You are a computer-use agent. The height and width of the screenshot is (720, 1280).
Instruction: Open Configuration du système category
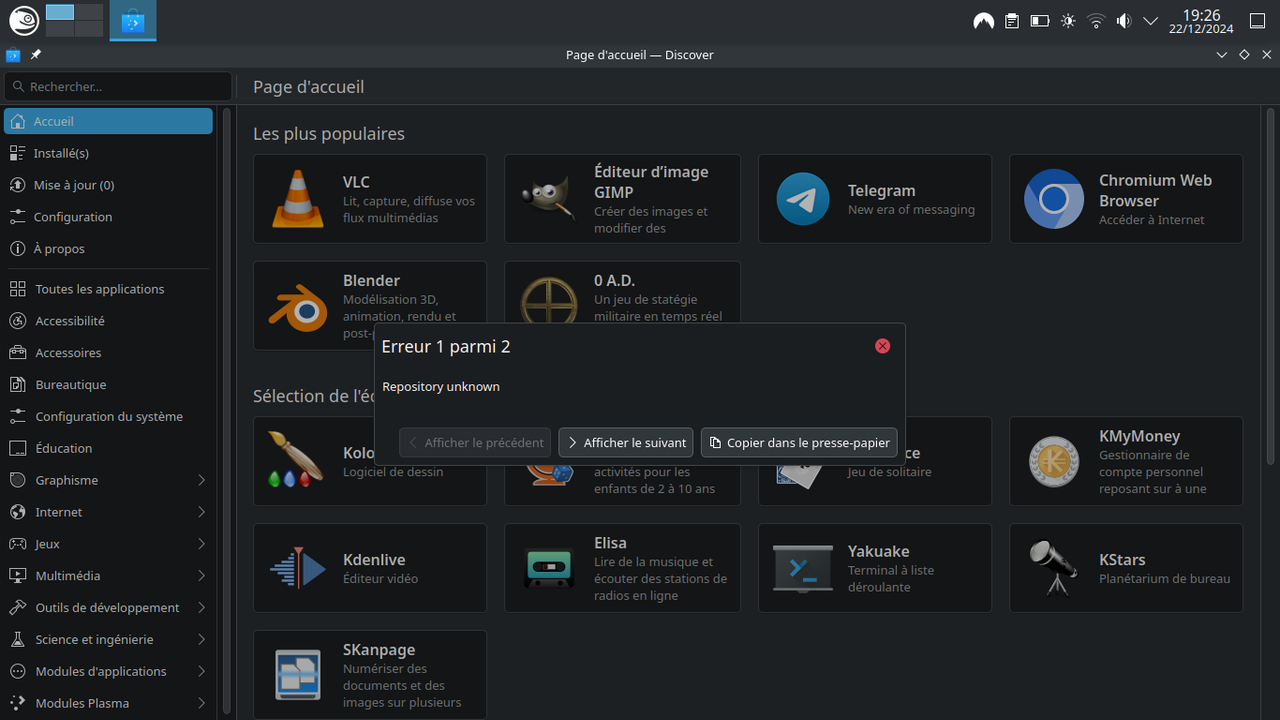point(108,417)
